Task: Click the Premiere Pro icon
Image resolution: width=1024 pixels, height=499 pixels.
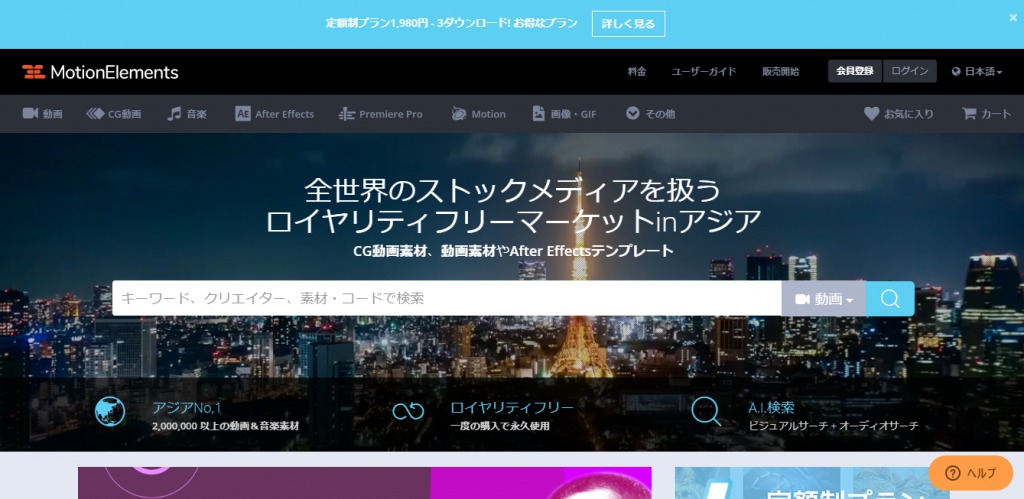Action: click(347, 114)
